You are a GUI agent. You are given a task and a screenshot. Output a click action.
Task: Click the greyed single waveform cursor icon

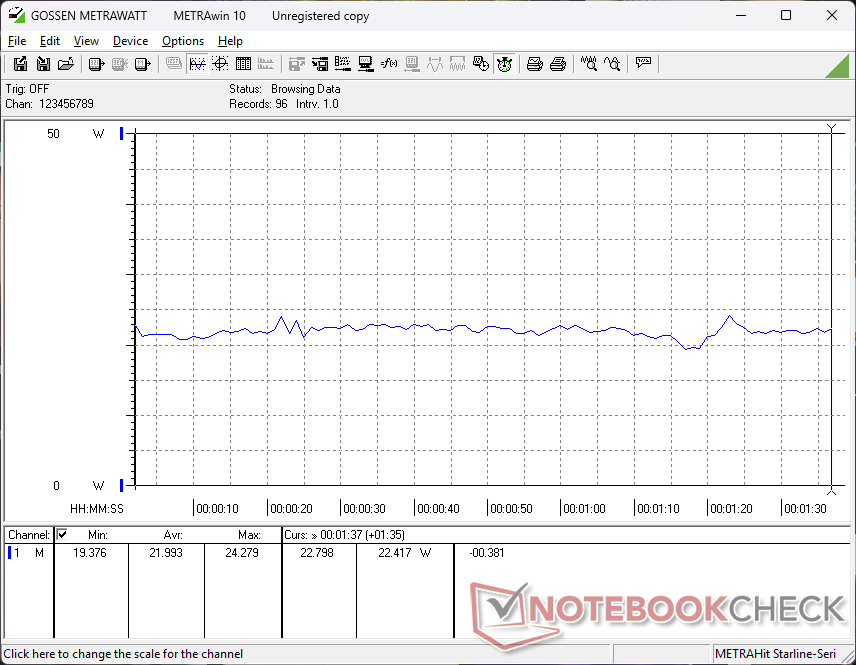coord(435,64)
